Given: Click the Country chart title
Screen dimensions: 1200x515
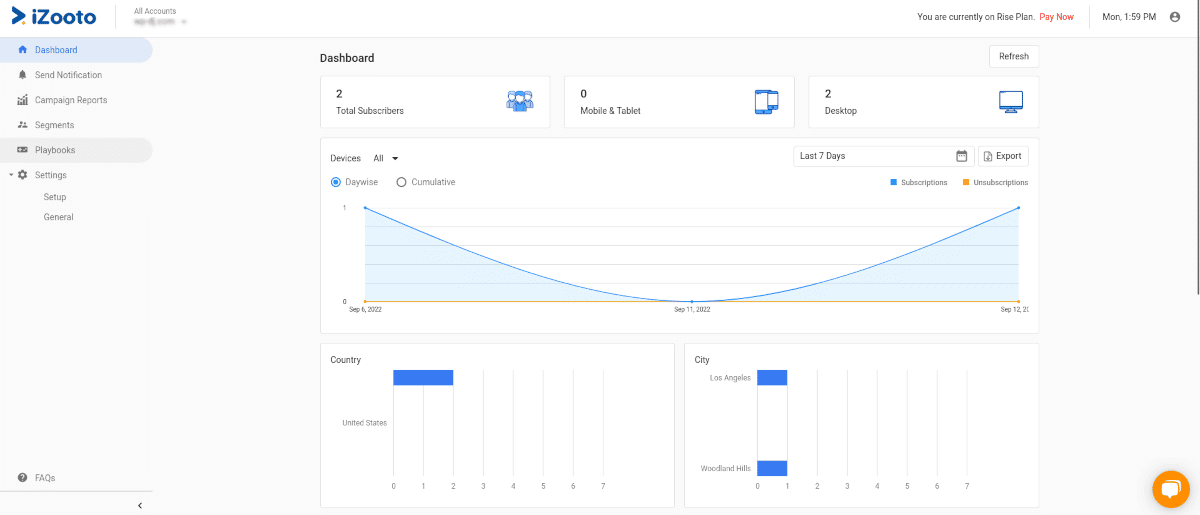Looking at the screenshot, I should (346, 360).
